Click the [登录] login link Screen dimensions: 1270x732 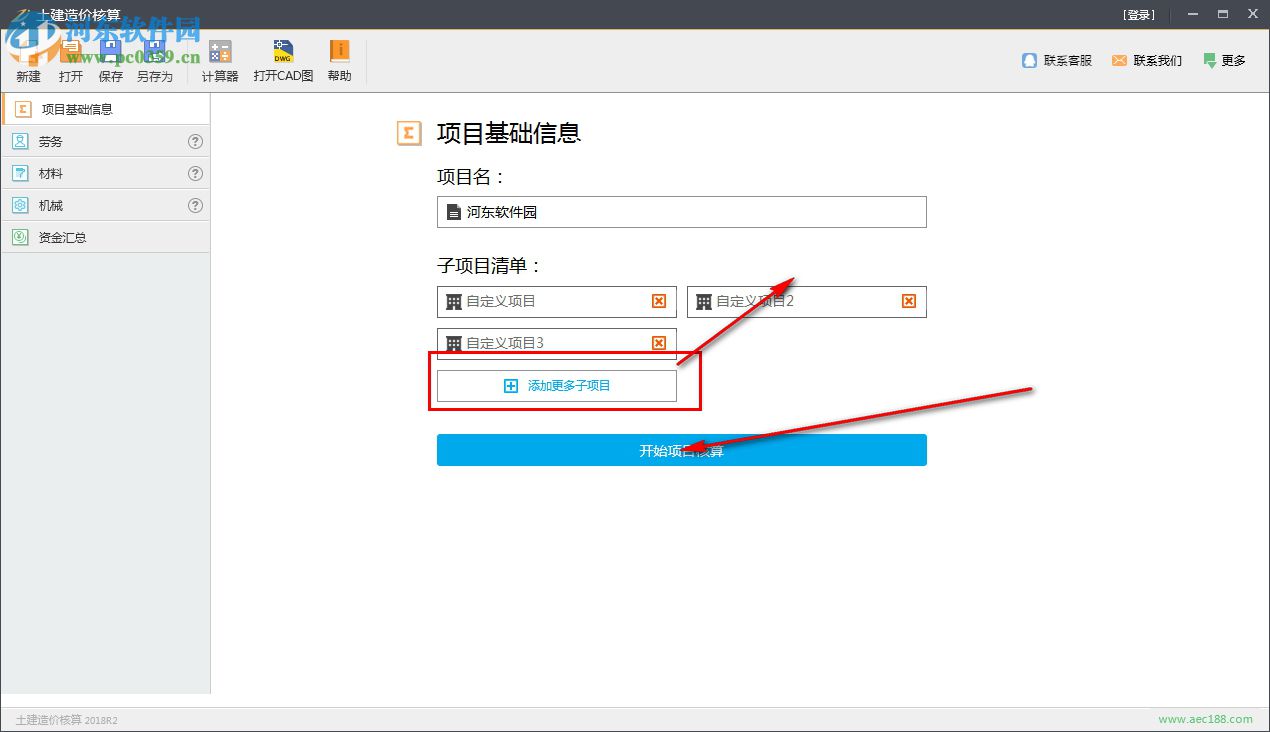[1139, 15]
